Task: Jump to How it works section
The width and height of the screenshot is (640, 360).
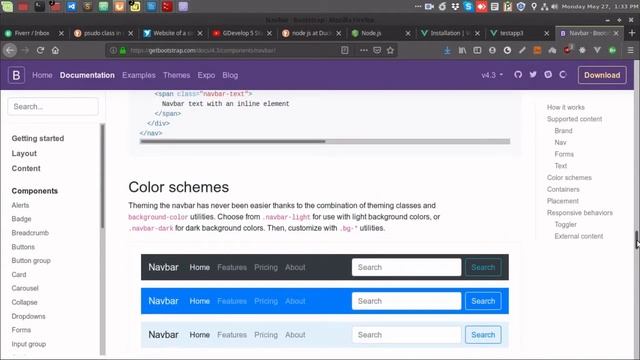Action: [566, 107]
